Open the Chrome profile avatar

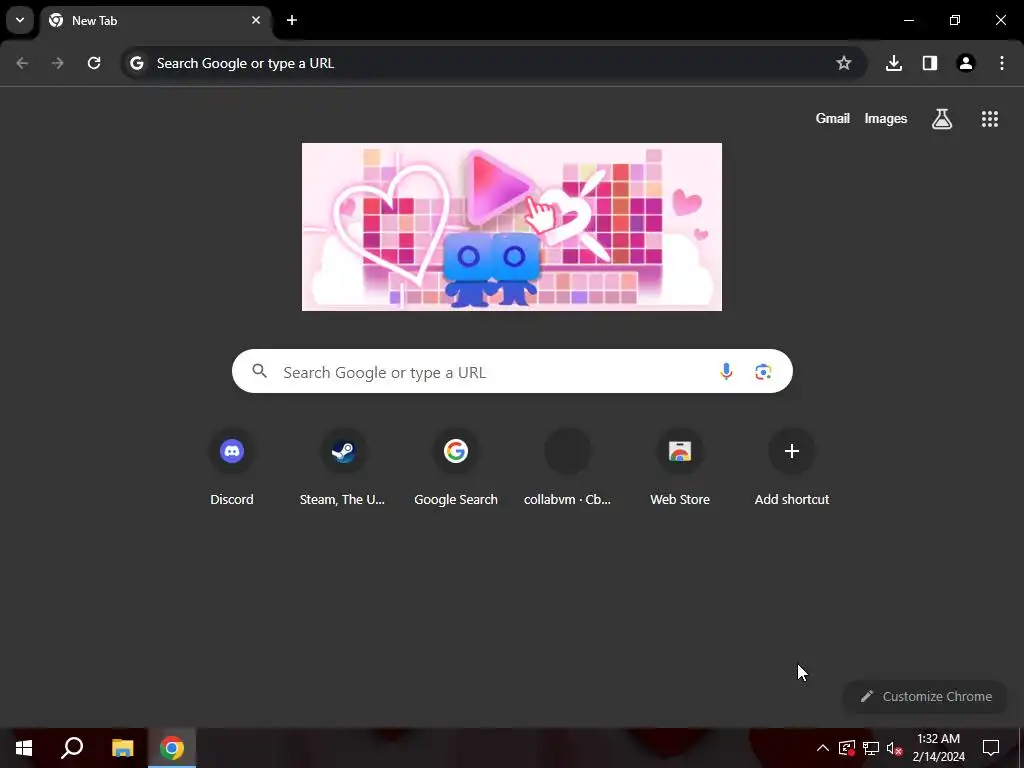[x=966, y=63]
